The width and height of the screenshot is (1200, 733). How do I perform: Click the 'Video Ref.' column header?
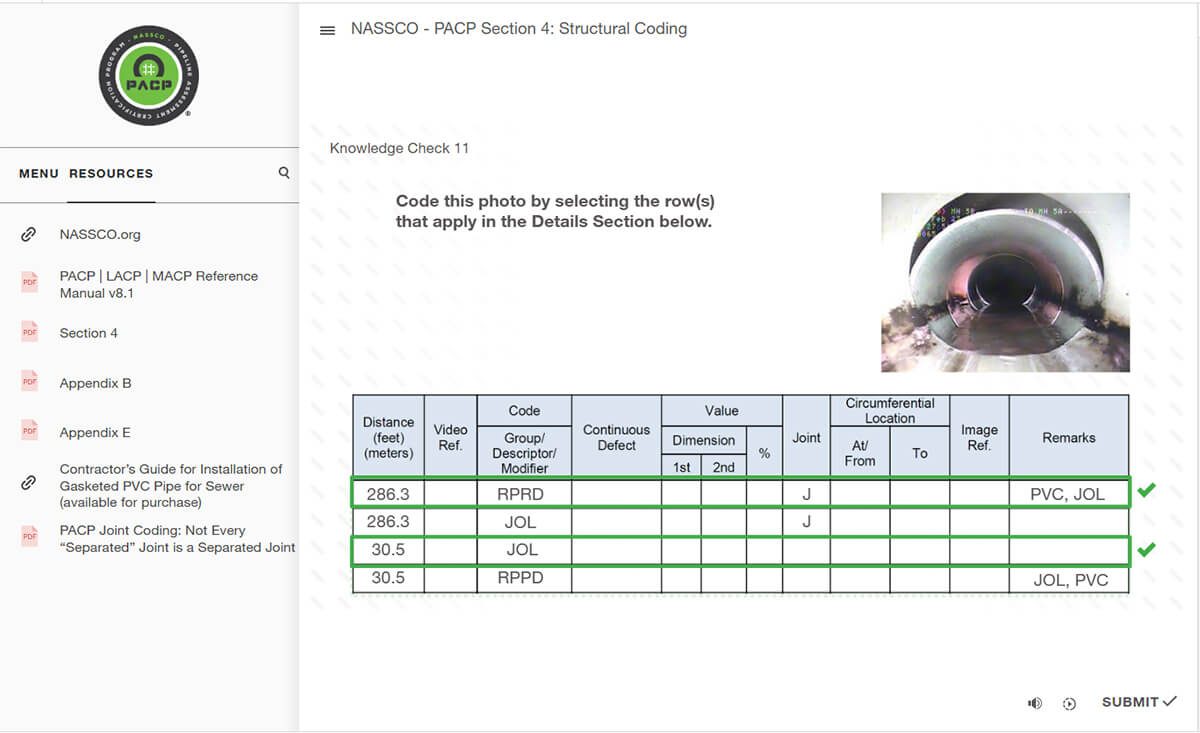point(451,437)
